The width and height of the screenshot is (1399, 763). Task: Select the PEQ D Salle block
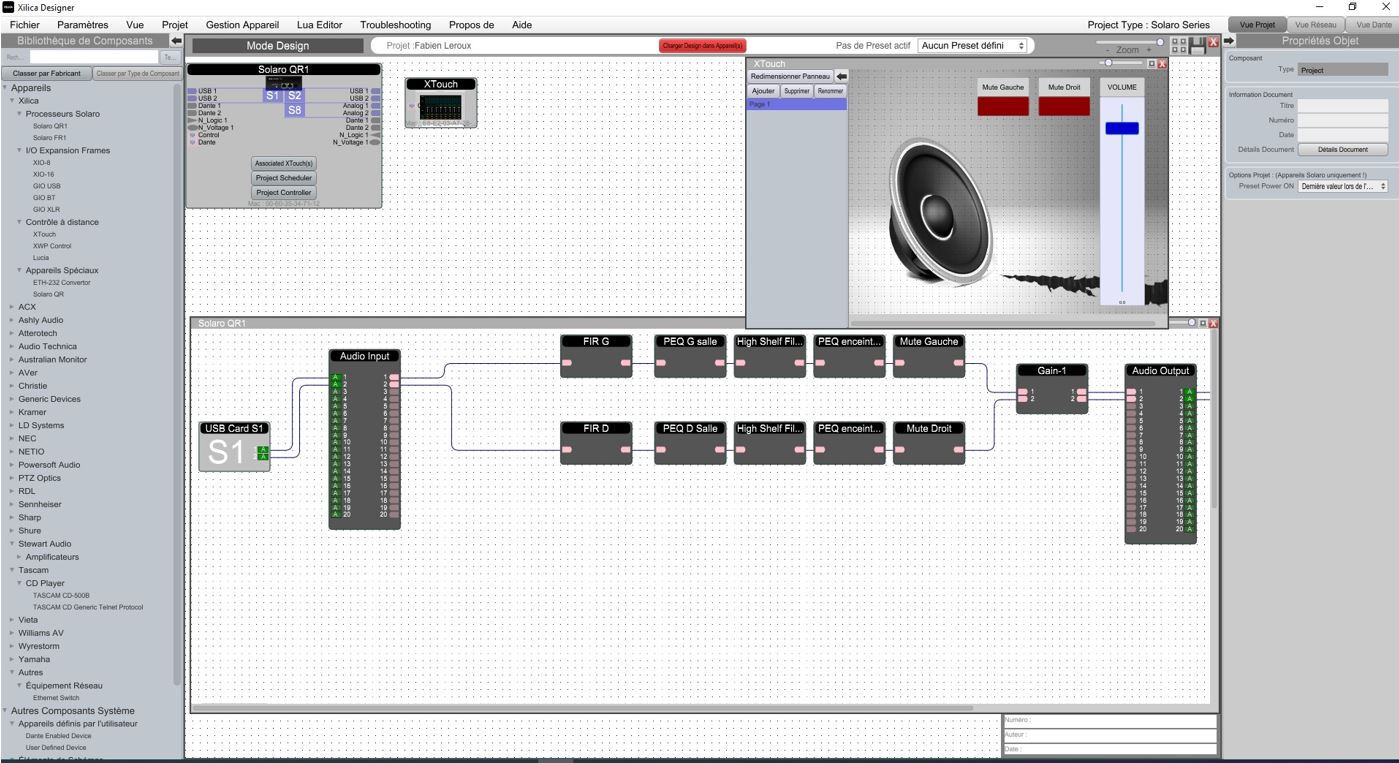[691, 443]
